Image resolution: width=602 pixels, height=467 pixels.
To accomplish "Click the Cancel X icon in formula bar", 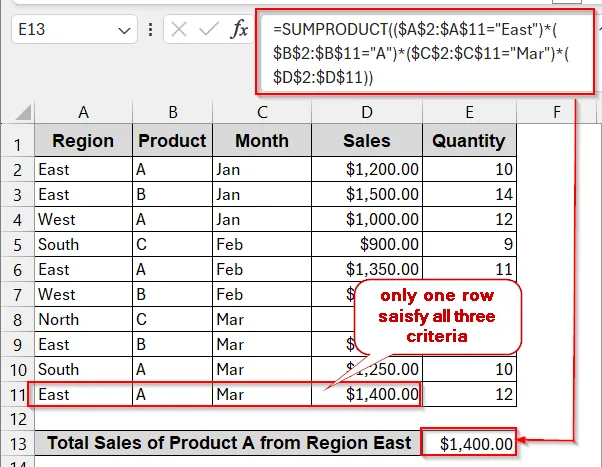I will [179, 29].
